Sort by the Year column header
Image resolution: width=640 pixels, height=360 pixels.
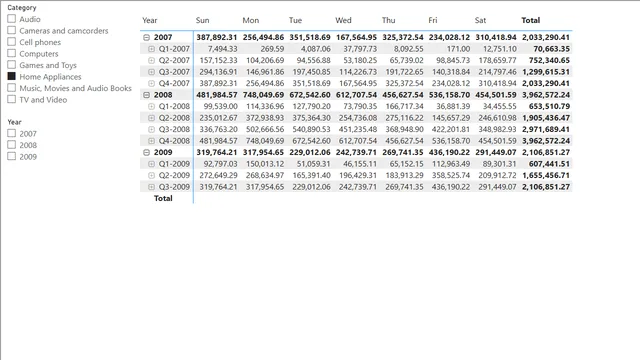(149, 20)
